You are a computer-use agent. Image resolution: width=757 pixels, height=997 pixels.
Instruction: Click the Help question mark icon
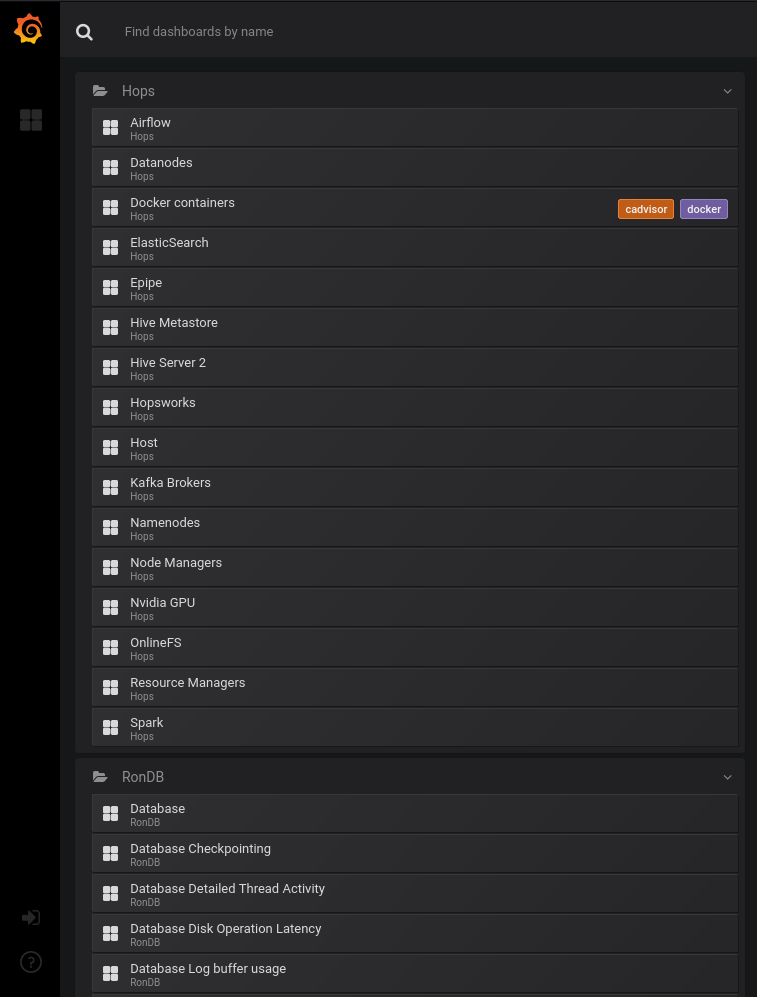(30, 961)
